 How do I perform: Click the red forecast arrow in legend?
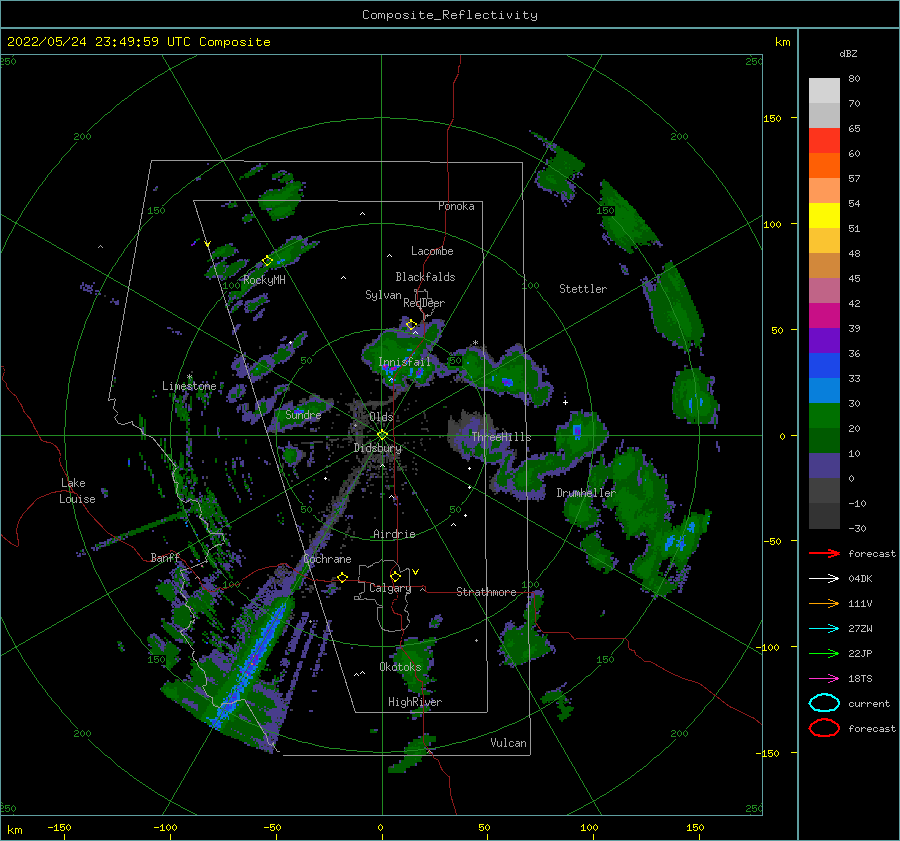point(824,553)
